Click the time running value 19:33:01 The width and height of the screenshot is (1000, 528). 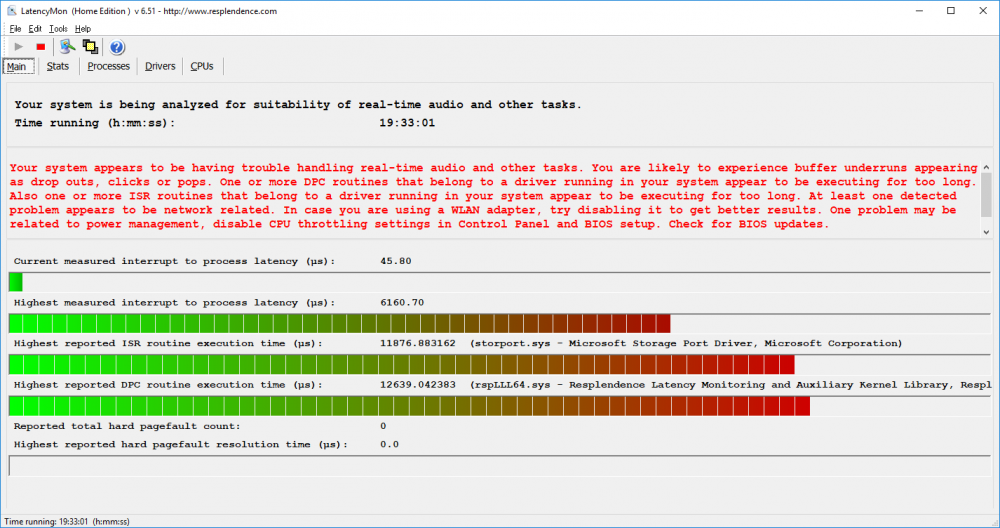click(x=407, y=123)
